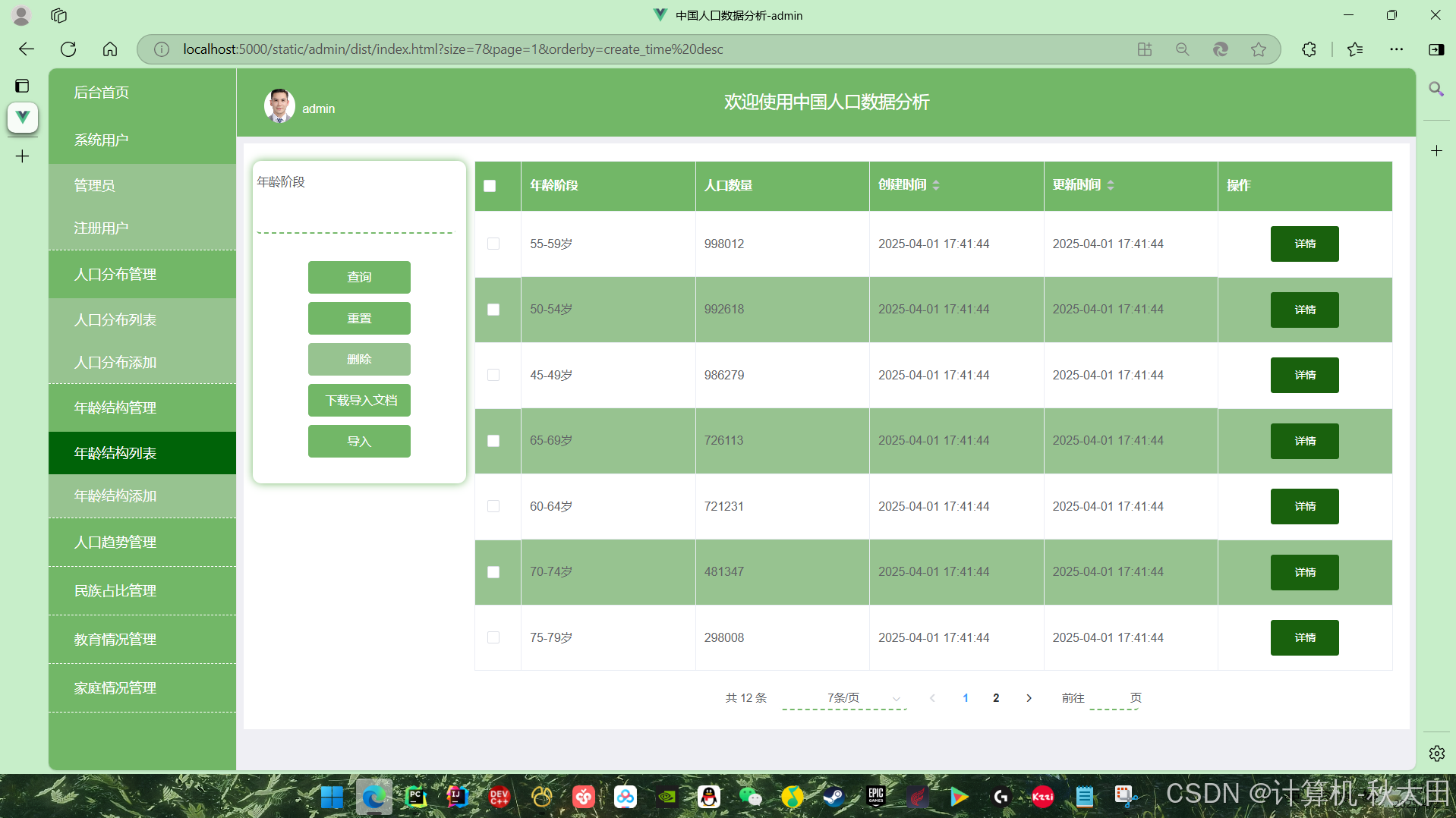Viewport: 1456px width, 818px height.
Task: Check the 70-74岁 row checkbox
Action: 493,572
